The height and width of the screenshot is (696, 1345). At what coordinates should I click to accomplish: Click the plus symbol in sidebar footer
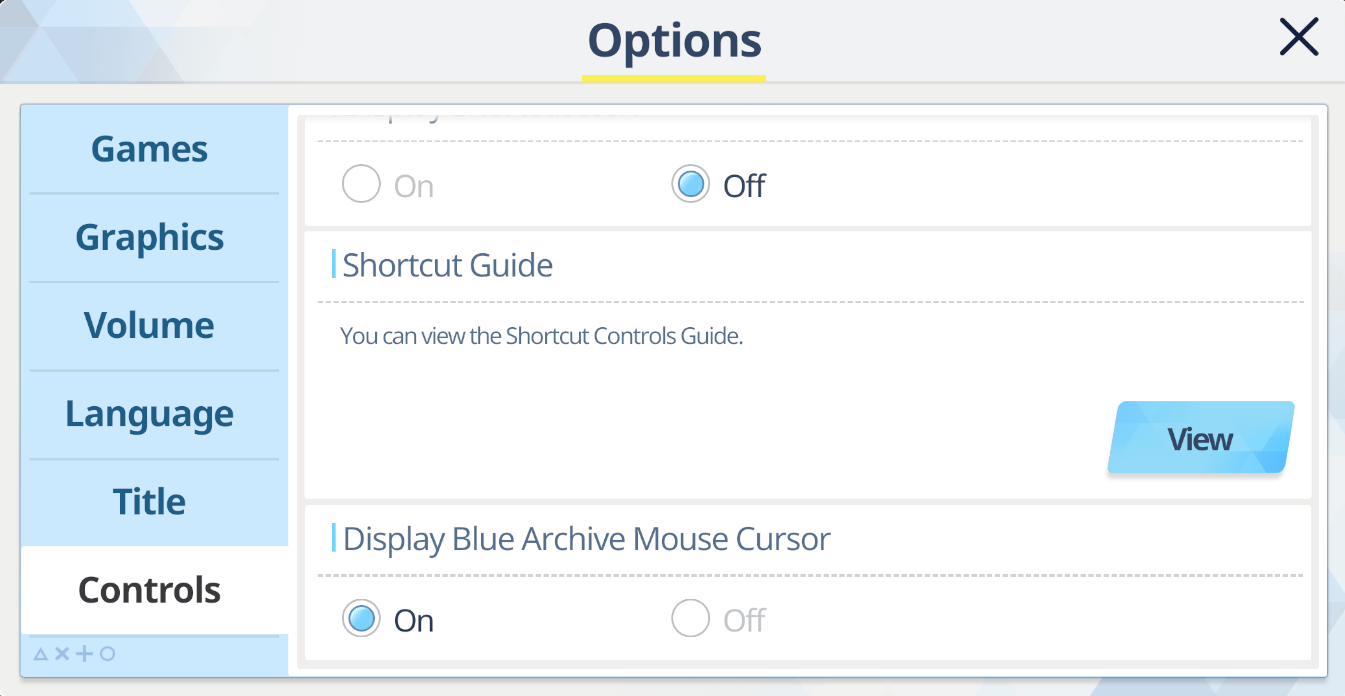84,655
